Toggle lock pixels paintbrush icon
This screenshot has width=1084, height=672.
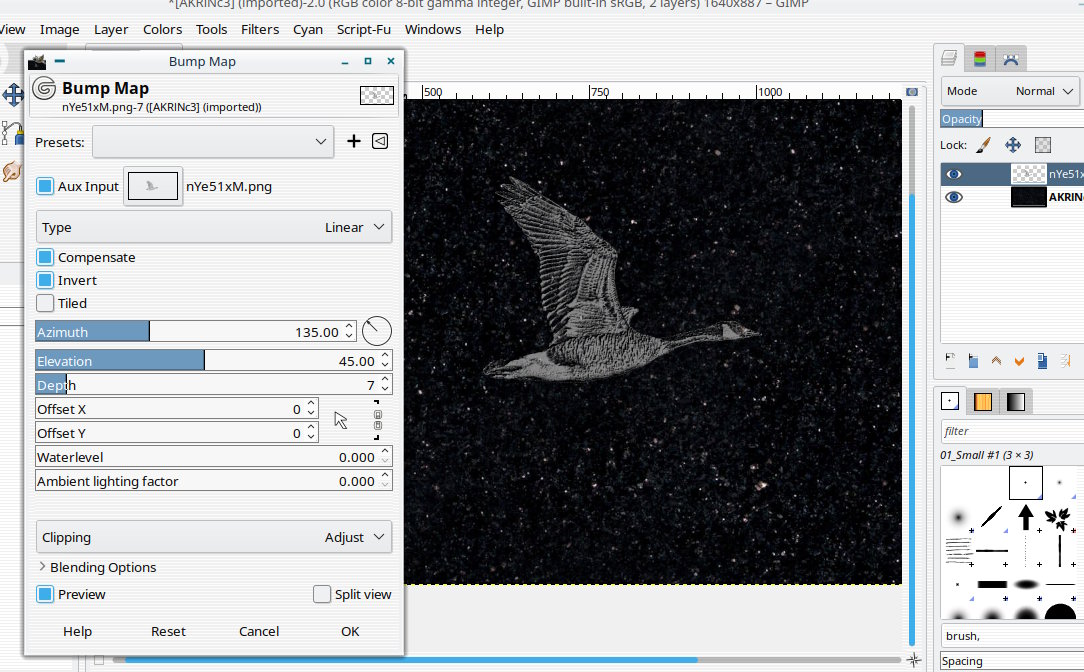point(984,146)
